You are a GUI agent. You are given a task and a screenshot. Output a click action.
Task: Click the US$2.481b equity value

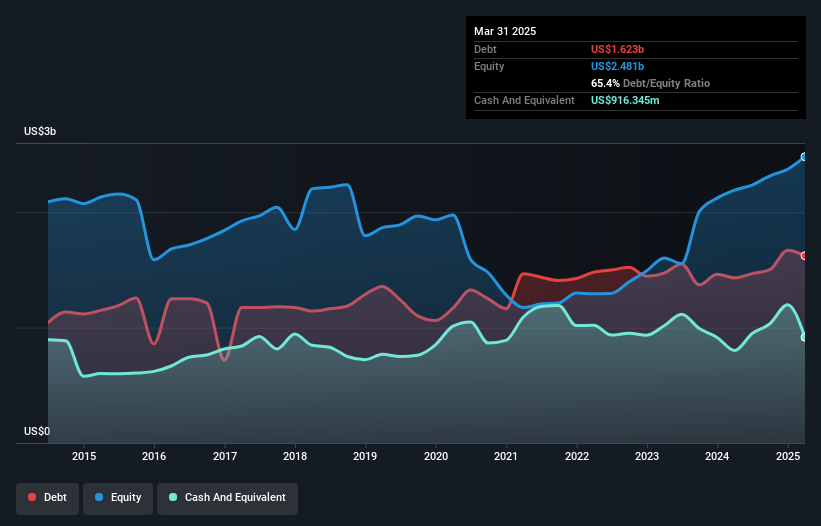click(617, 66)
